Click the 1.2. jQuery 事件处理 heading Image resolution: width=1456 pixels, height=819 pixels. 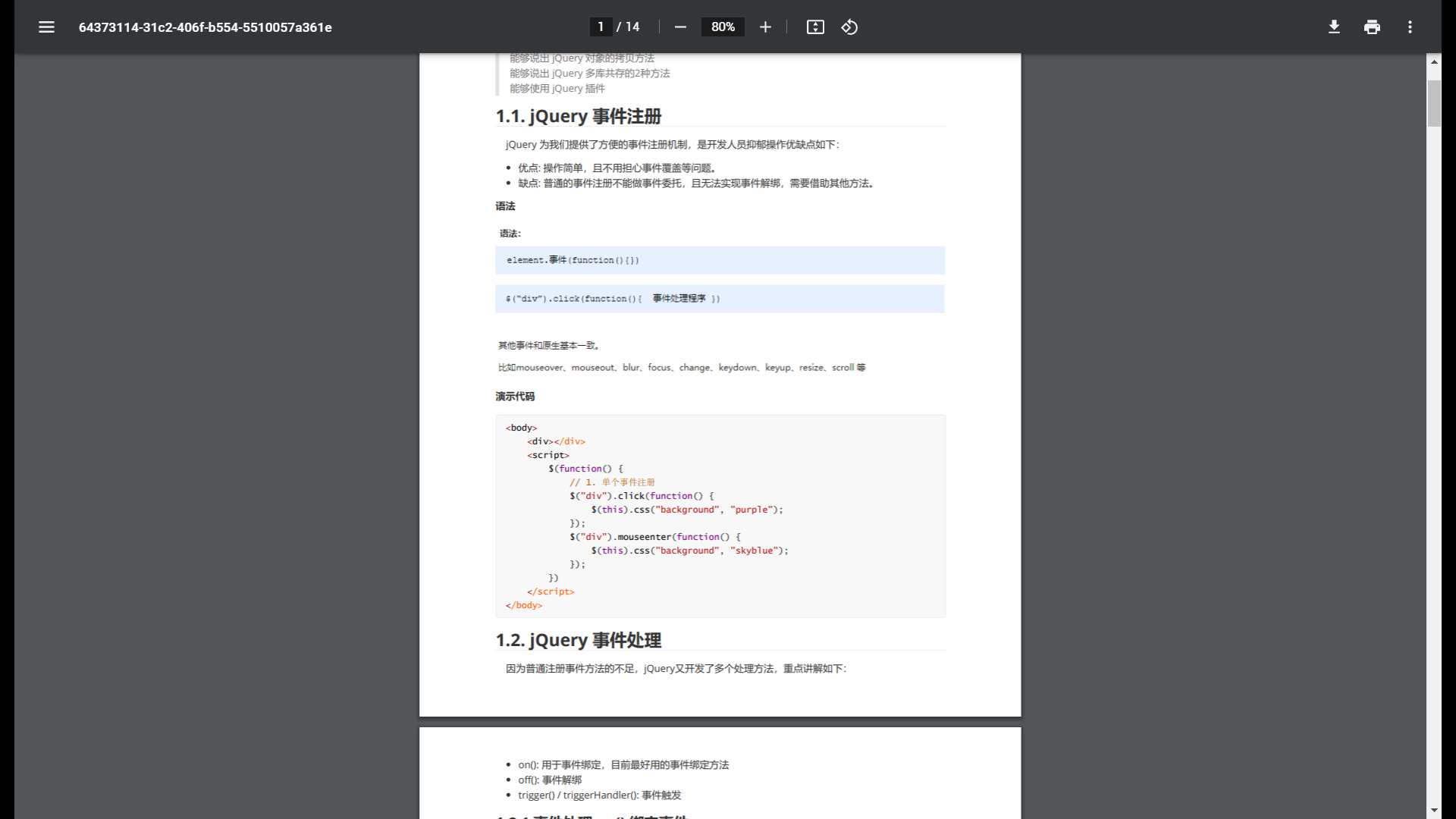[x=578, y=640]
